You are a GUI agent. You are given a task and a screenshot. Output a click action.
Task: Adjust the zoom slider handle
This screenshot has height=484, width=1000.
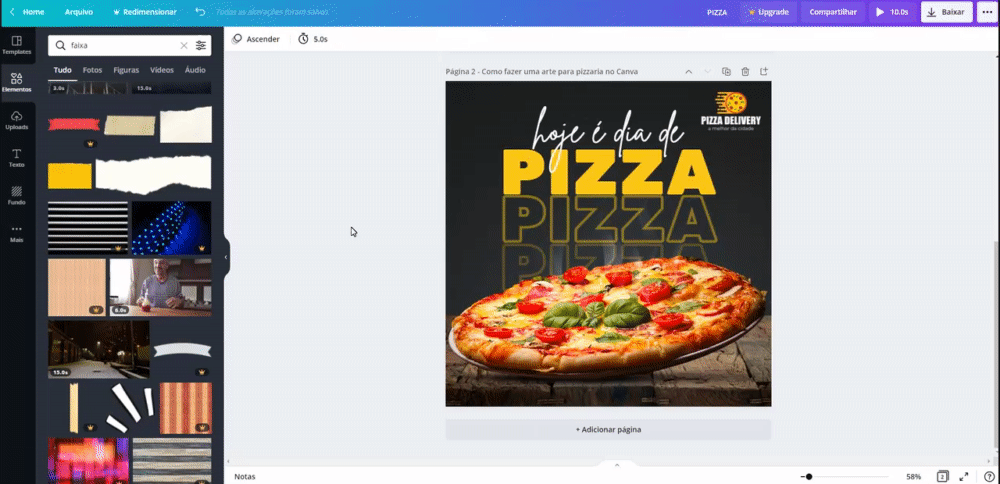point(809,476)
